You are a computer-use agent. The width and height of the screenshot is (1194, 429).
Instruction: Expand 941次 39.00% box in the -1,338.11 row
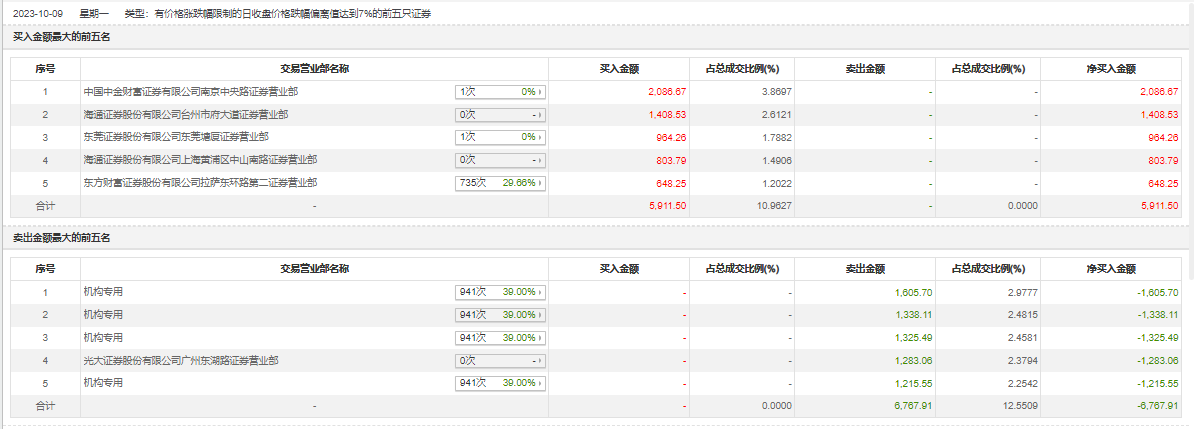[500, 315]
